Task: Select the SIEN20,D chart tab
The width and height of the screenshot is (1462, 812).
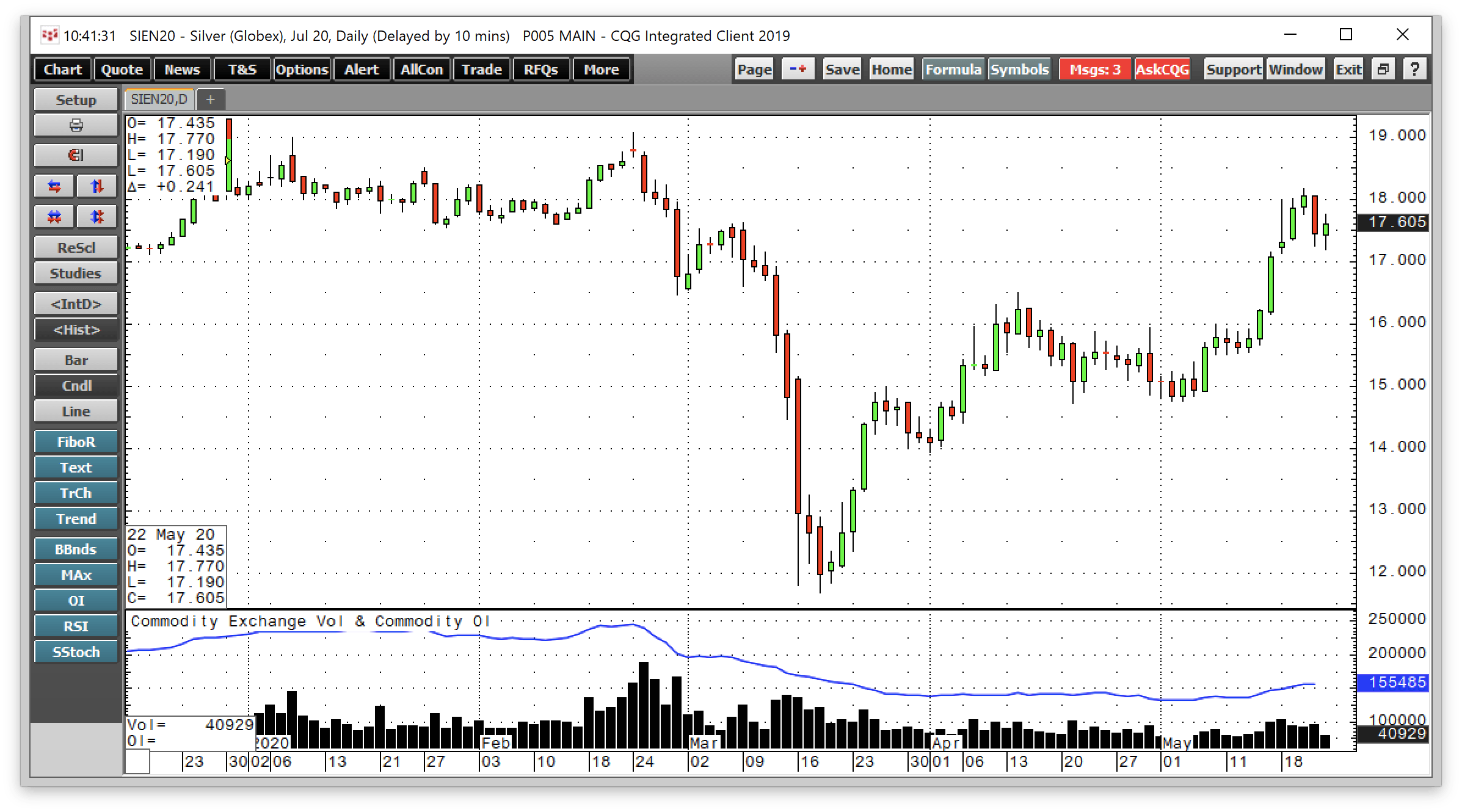Action: point(159,99)
